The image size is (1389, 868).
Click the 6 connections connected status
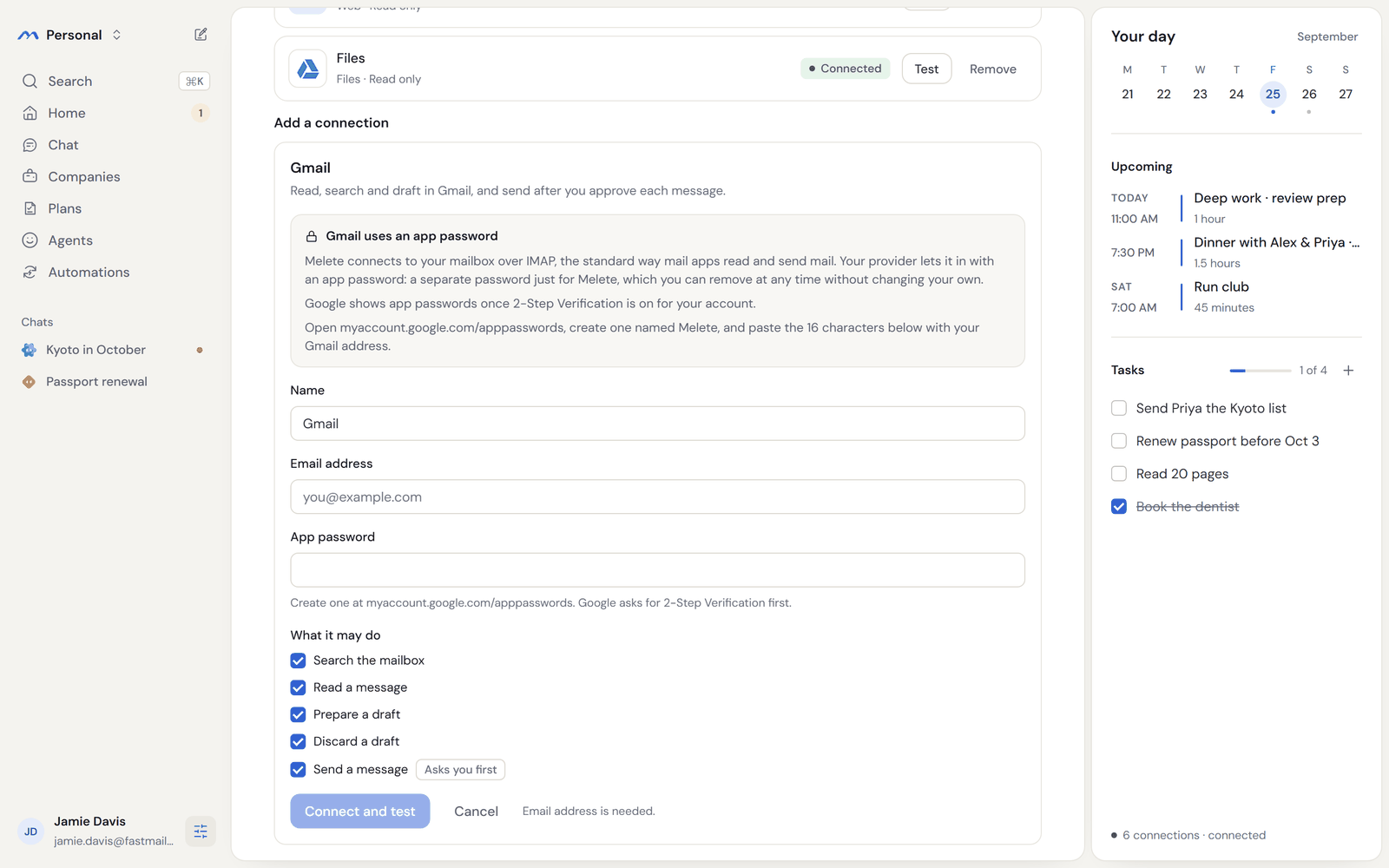pyautogui.click(x=1188, y=835)
